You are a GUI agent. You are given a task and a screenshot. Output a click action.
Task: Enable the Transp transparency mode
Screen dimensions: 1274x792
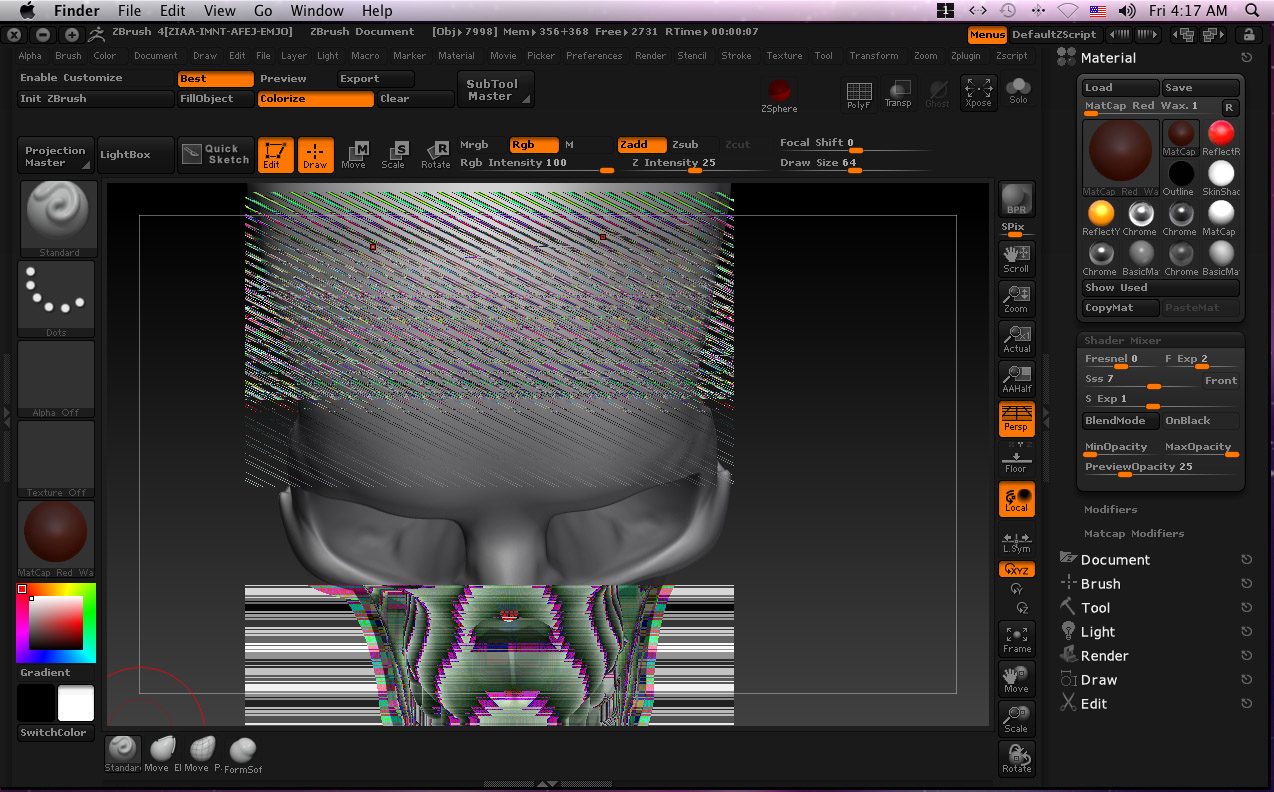[898, 92]
